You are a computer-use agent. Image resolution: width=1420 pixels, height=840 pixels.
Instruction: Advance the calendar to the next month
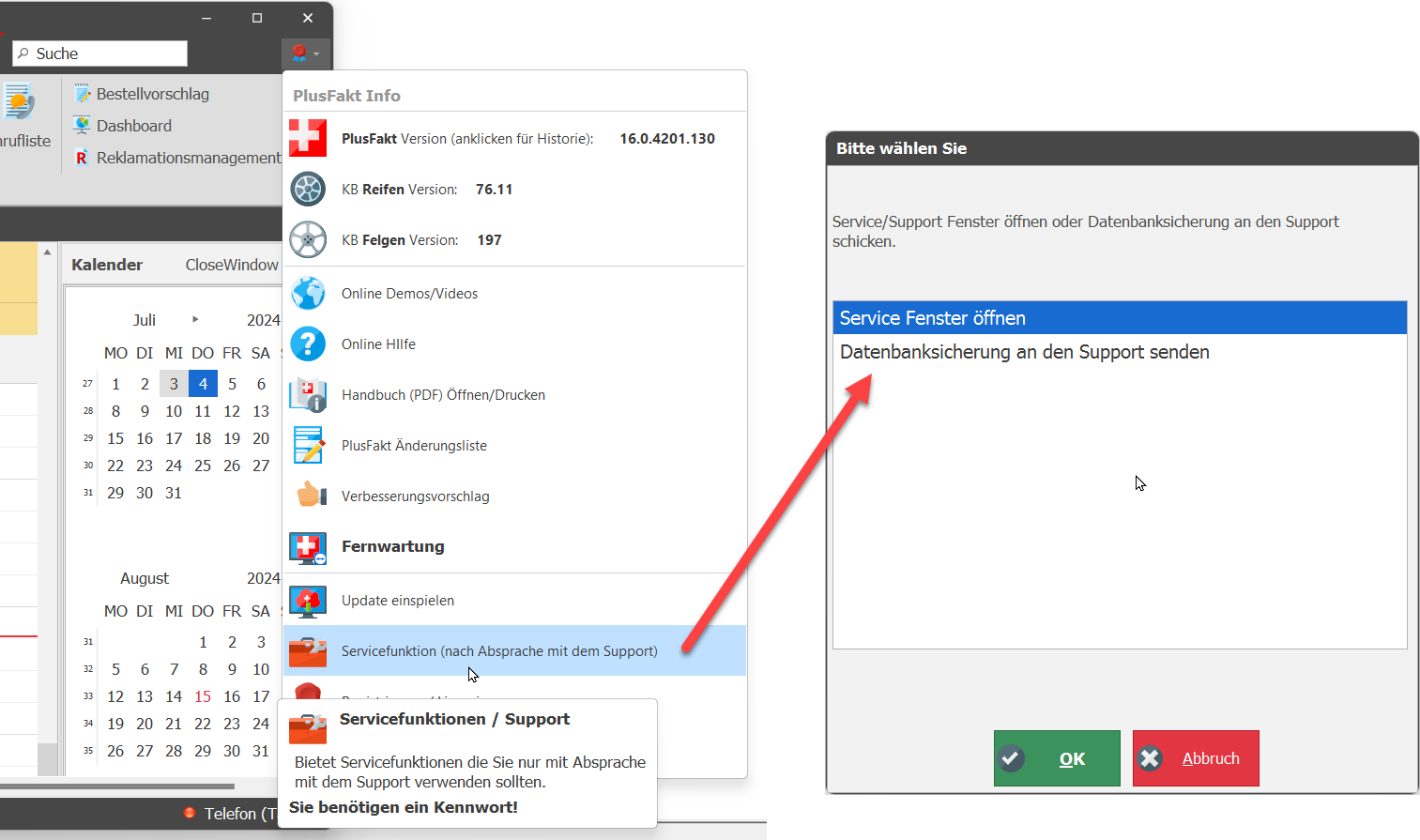195,319
